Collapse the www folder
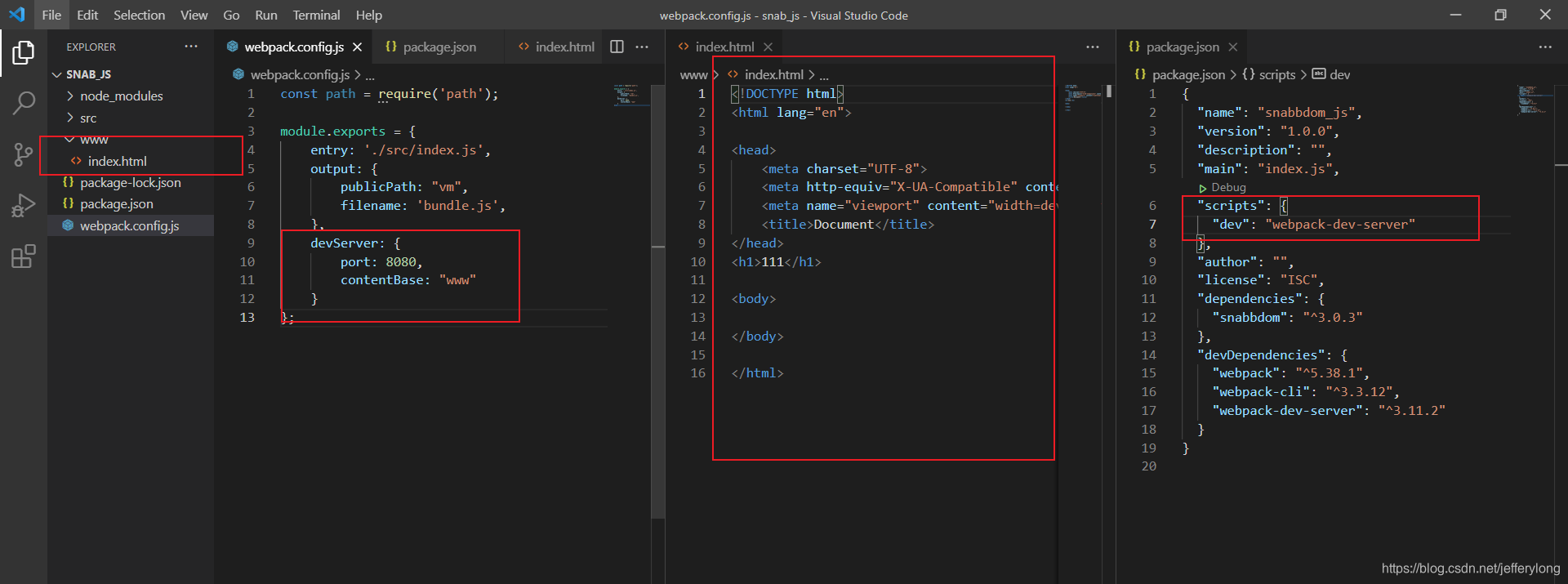The height and width of the screenshot is (584, 1568). 131,140
